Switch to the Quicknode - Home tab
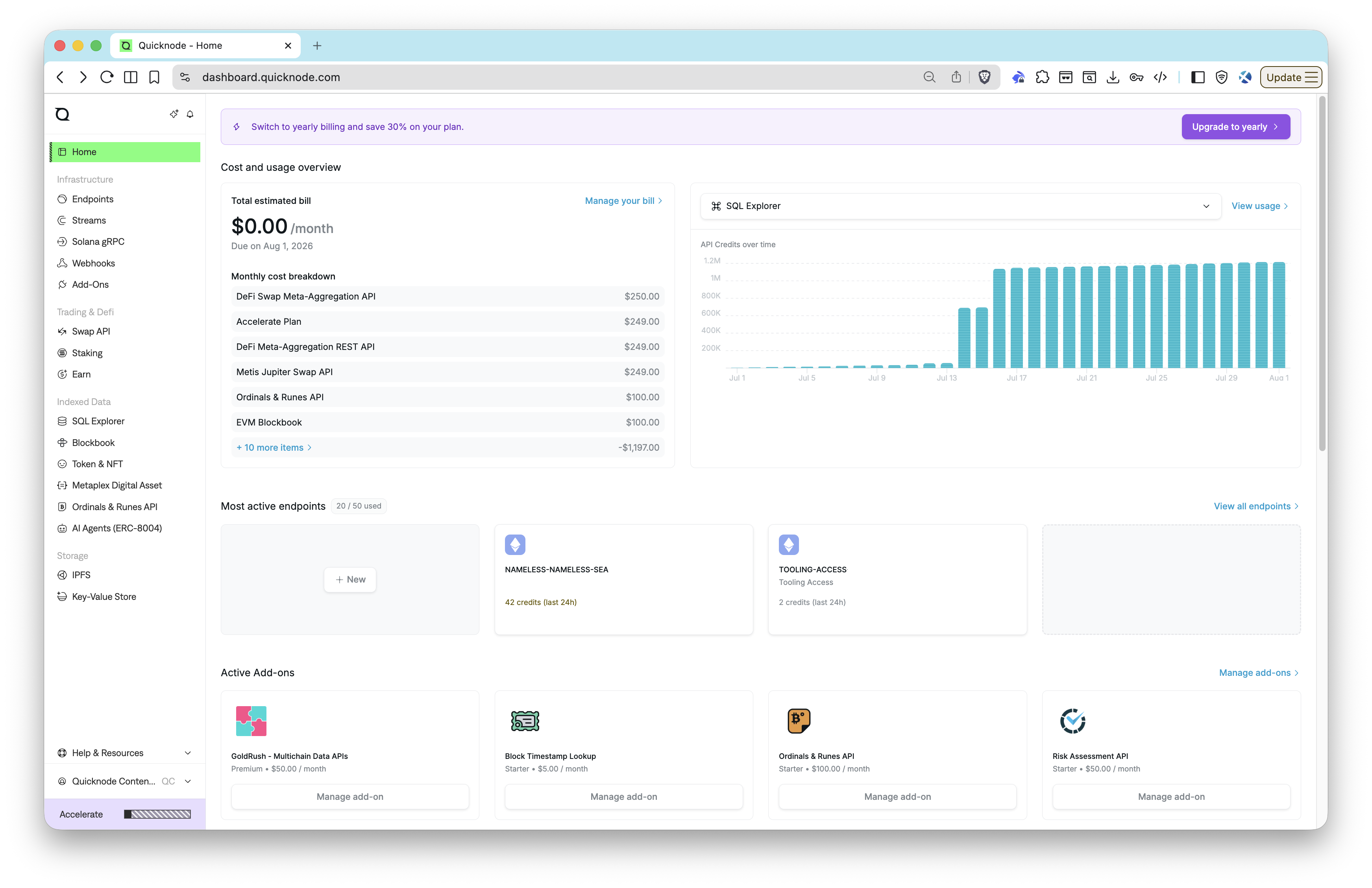This screenshot has width=1372, height=888. [205, 46]
